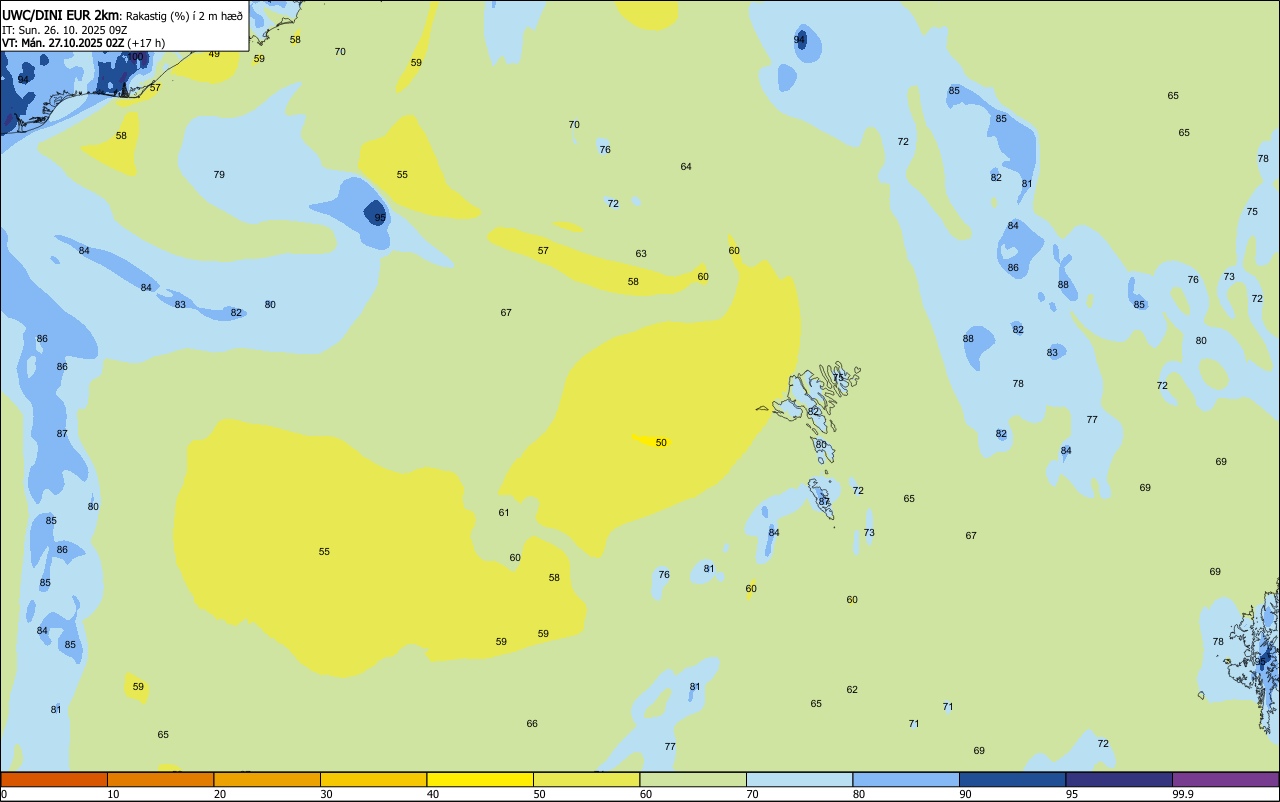Click the map humidity value 66
1280x802 pixels.
[x=532, y=723]
